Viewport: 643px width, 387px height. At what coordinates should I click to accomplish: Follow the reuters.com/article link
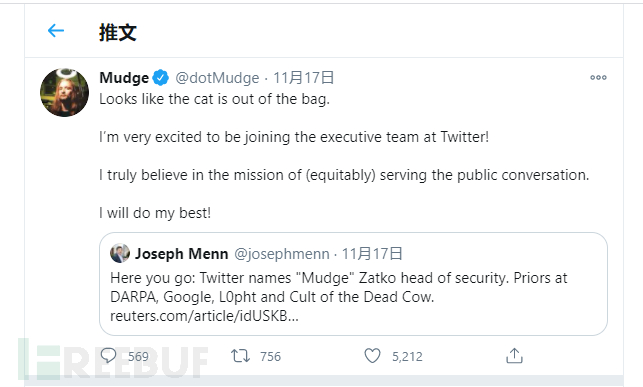click(204, 316)
